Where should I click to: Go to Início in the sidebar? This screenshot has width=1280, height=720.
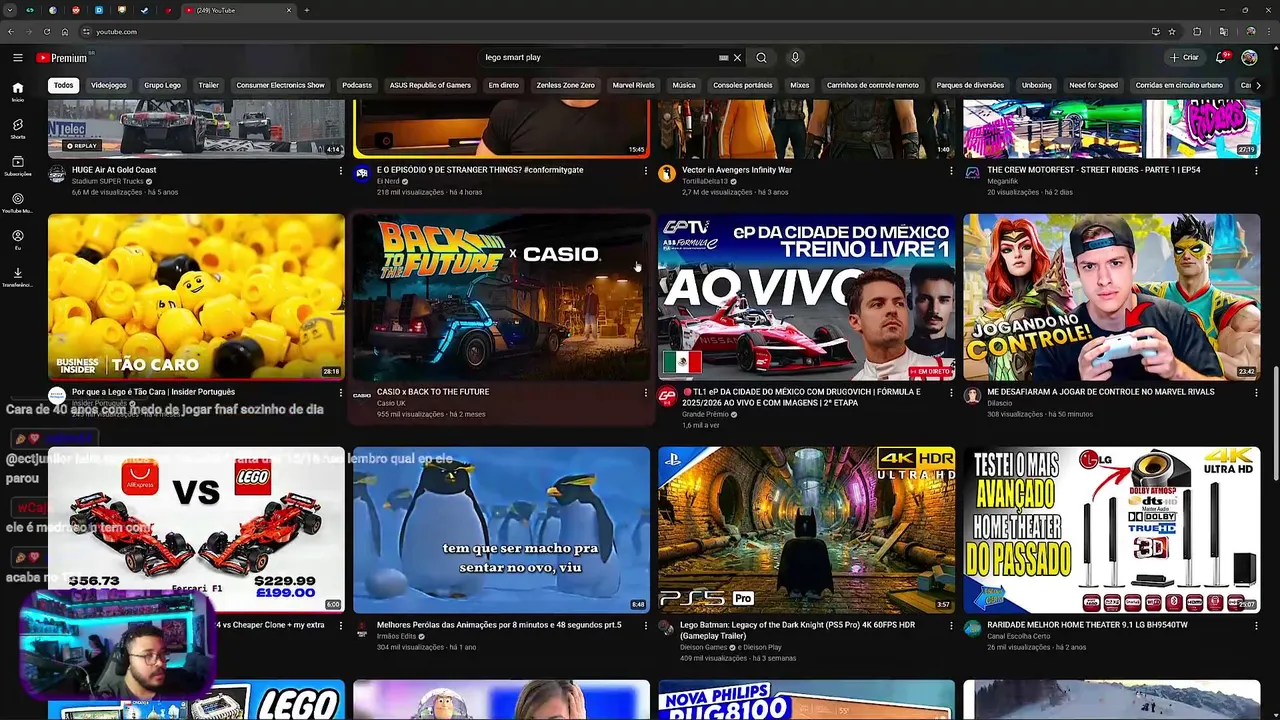18,92
